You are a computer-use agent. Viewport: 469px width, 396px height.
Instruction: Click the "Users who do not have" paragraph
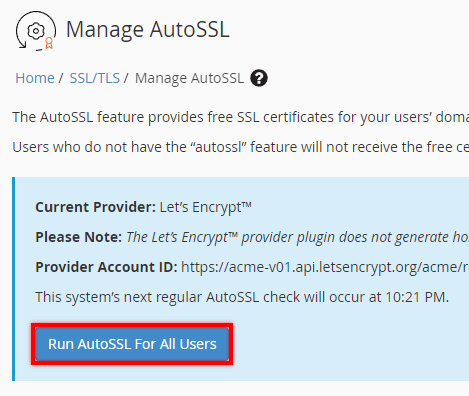point(241,147)
